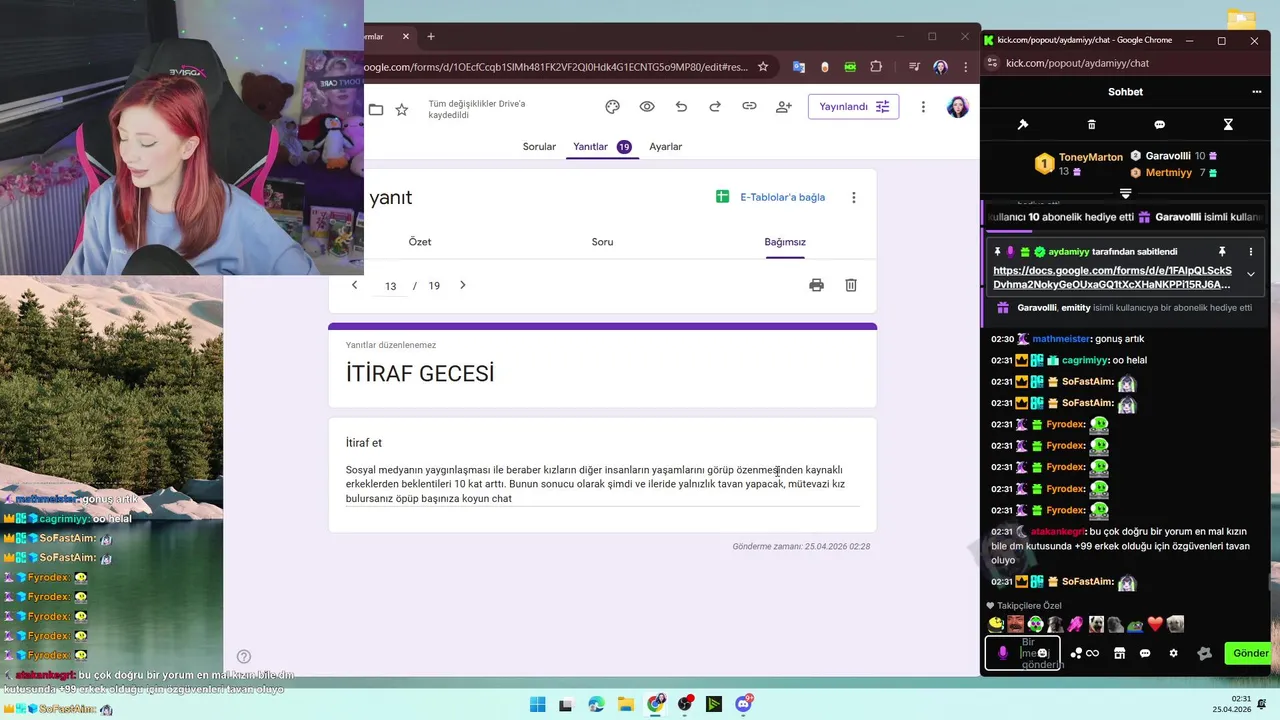Open Kick chat moderation gavel icon

[1023, 125]
